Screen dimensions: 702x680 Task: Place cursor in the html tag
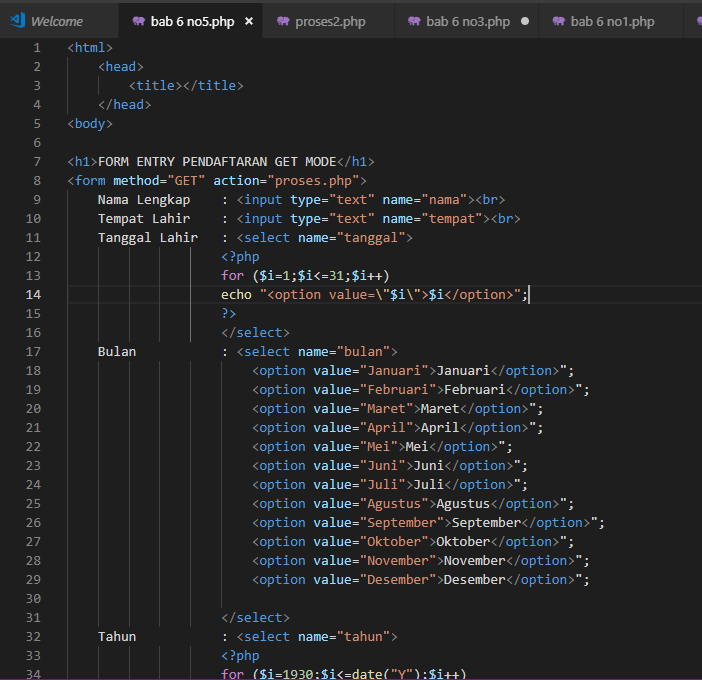click(x=90, y=47)
